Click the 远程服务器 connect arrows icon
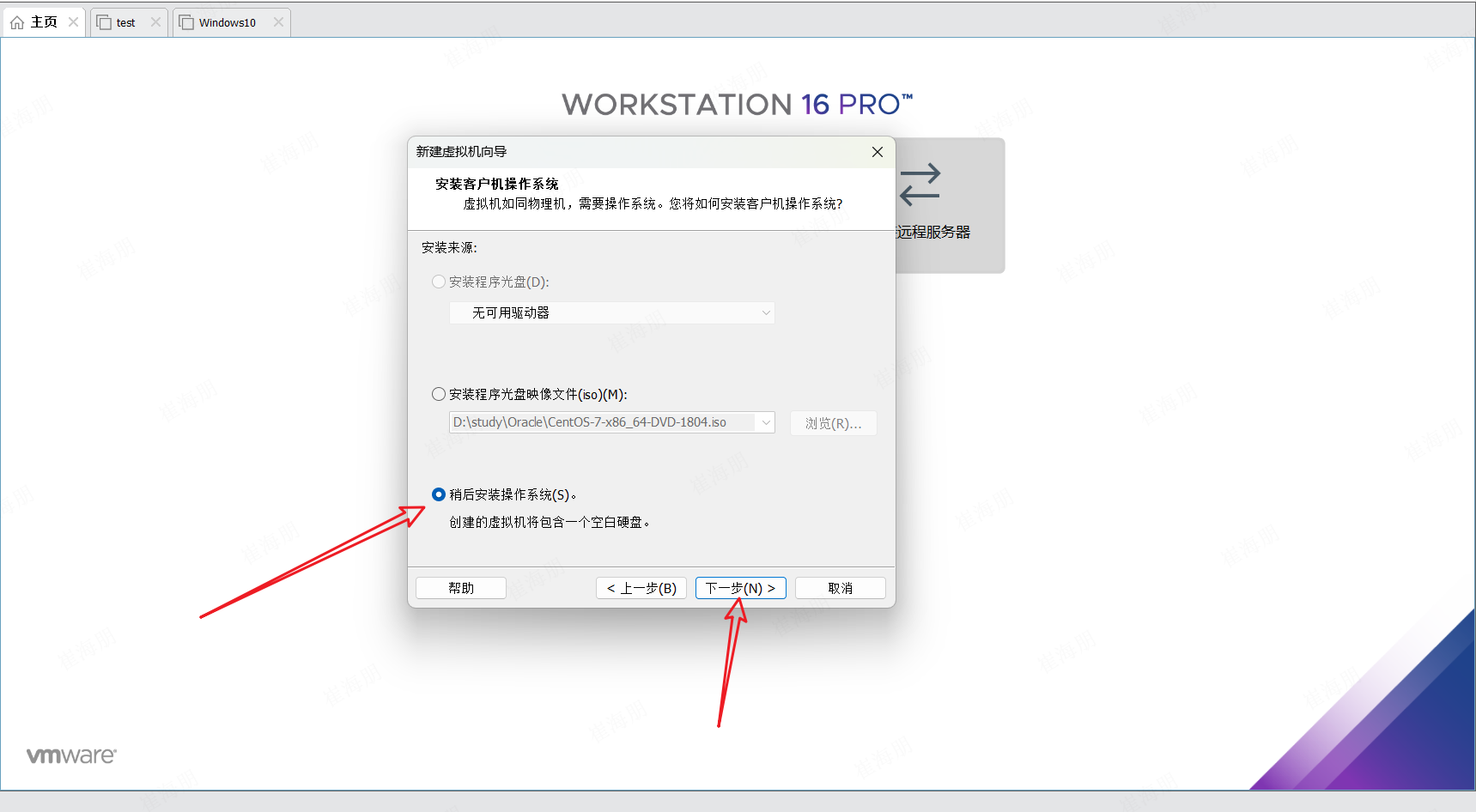The height and width of the screenshot is (812, 1476). pyautogui.click(x=920, y=185)
